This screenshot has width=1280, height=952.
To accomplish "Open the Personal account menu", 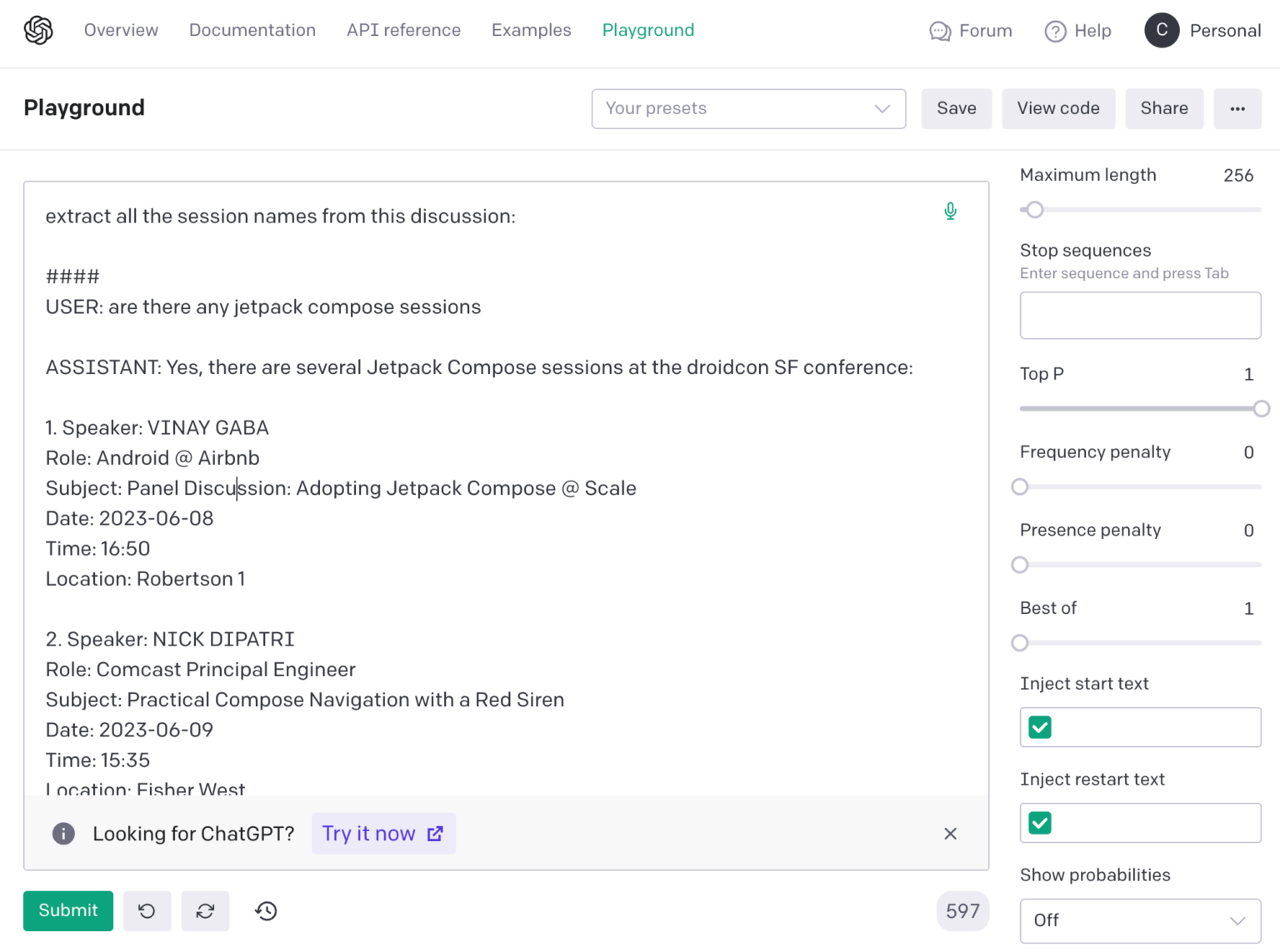I will click(1202, 31).
